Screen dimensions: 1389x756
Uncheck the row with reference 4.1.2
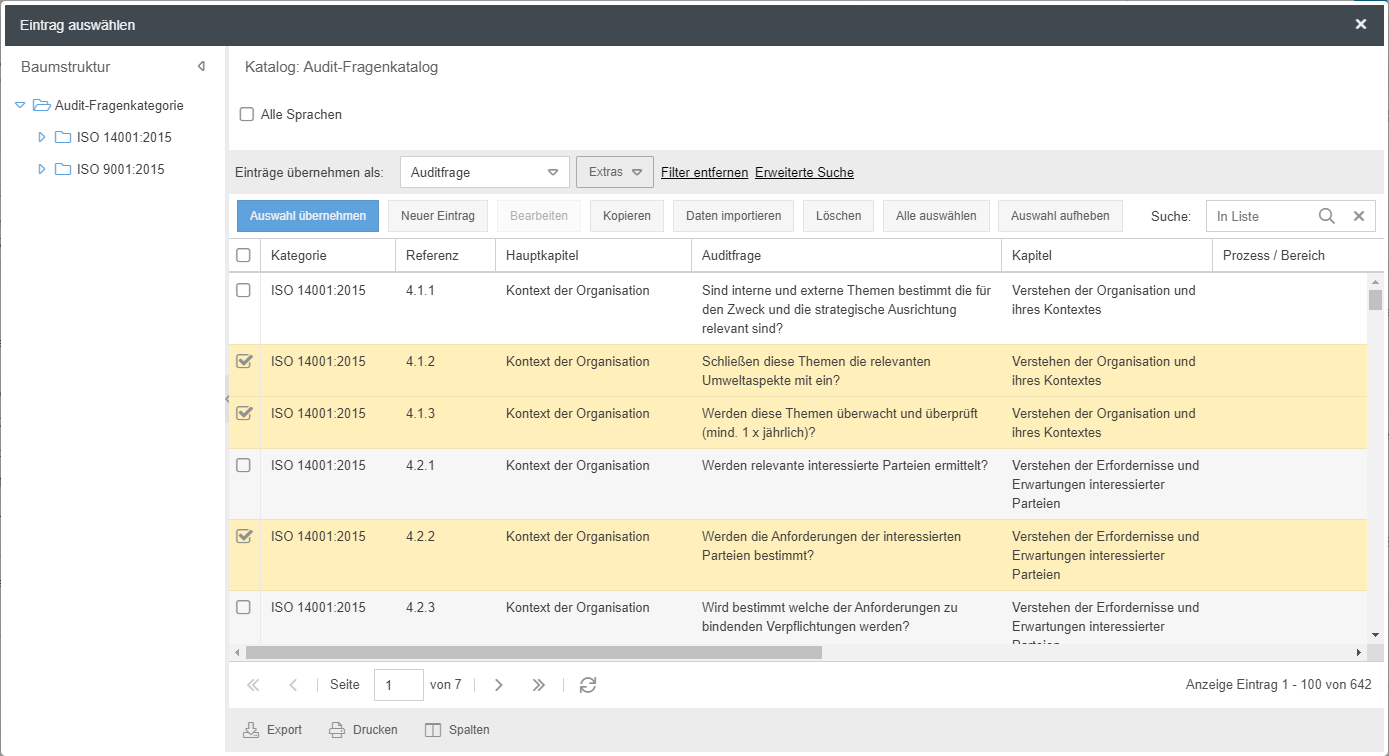click(x=244, y=362)
